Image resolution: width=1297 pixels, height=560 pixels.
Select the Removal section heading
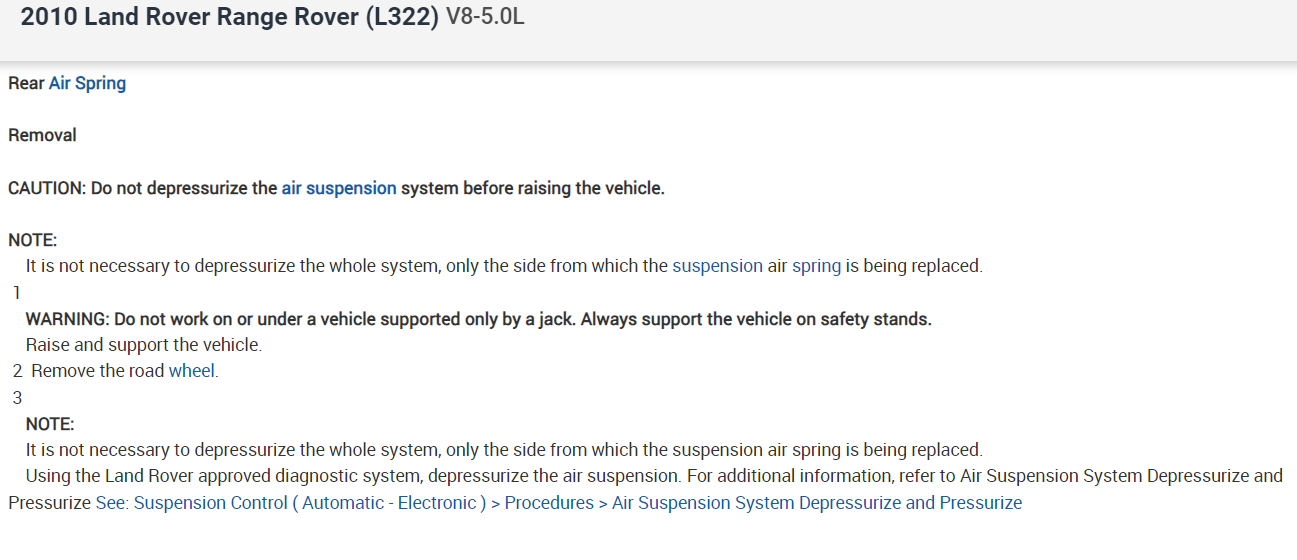[x=42, y=135]
